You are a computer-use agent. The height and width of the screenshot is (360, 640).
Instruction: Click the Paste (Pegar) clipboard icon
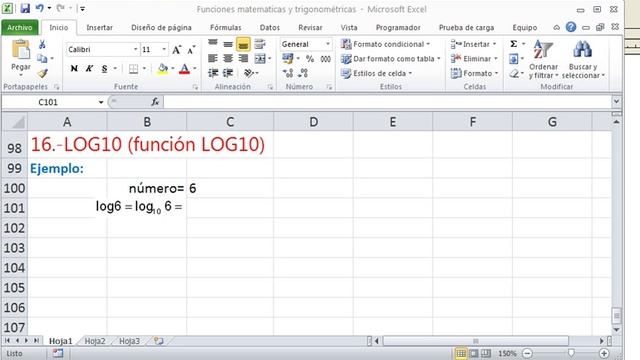point(20,49)
